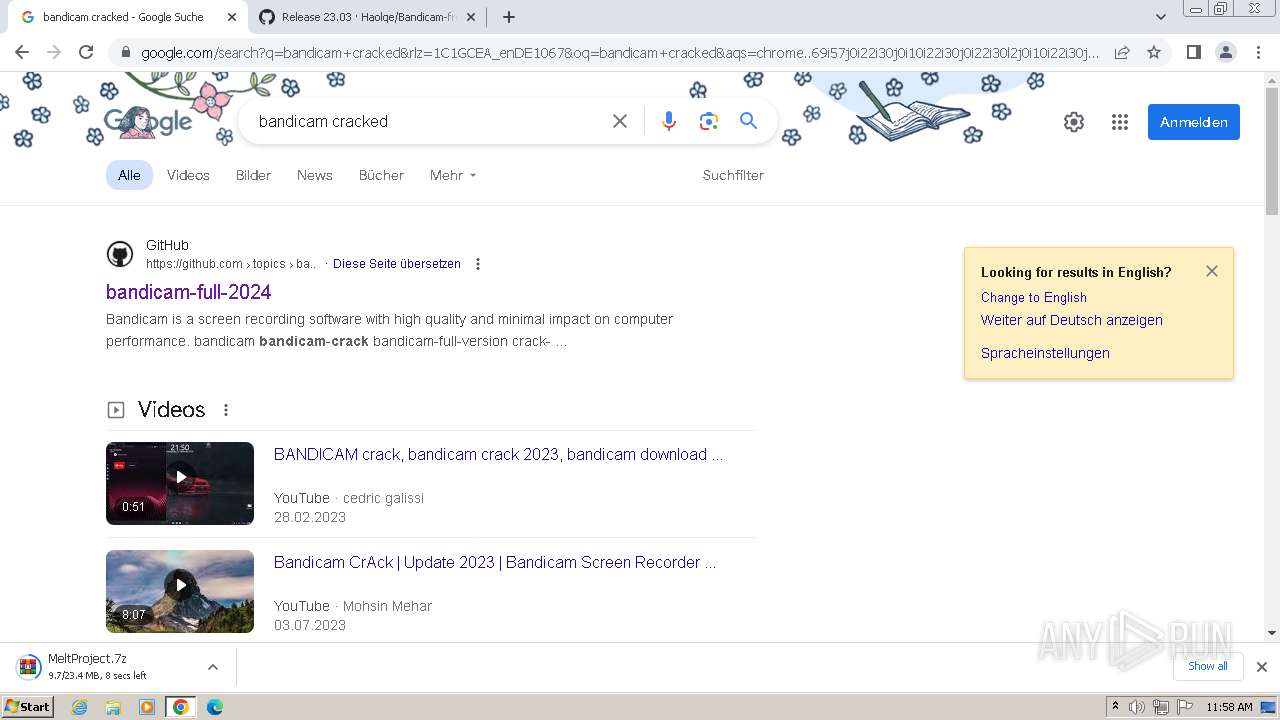Open File Explorer from the taskbar
1280x720 pixels.
pos(113,707)
